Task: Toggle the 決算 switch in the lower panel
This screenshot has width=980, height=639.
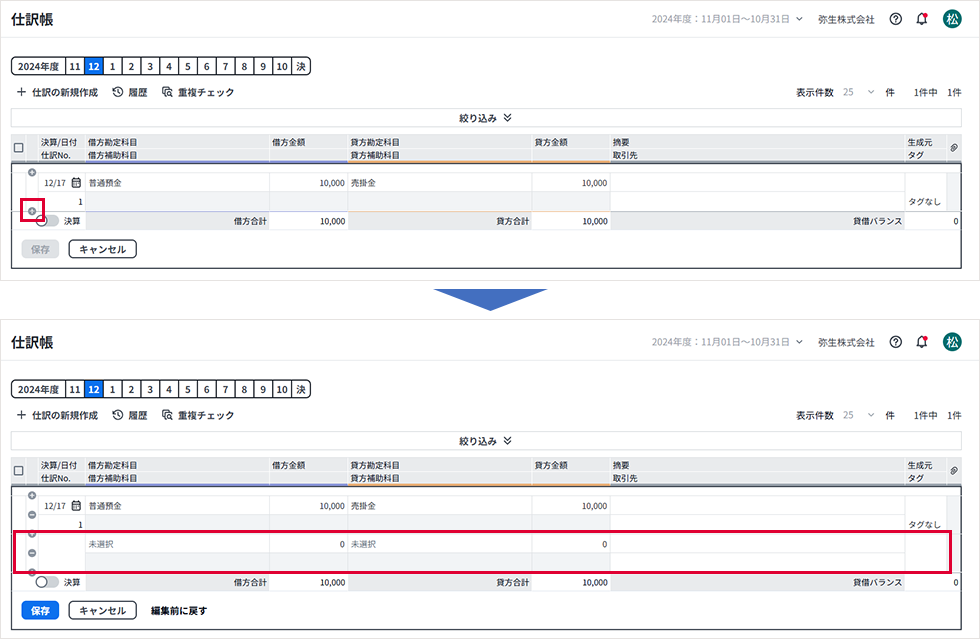Action: [x=47, y=582]
